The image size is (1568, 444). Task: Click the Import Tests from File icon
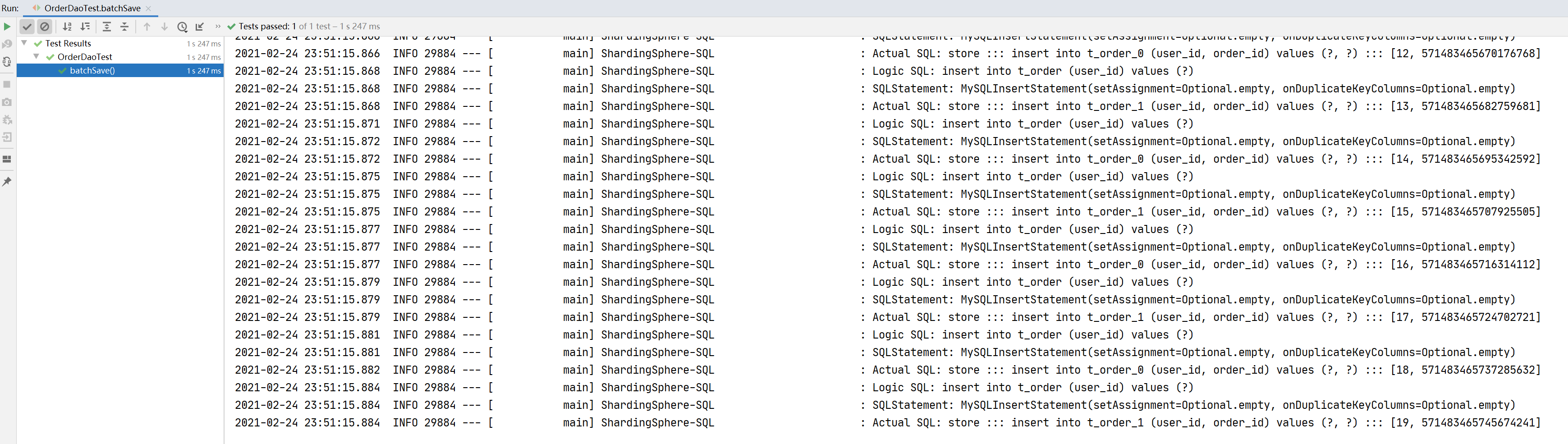click(x=200, y=26)
